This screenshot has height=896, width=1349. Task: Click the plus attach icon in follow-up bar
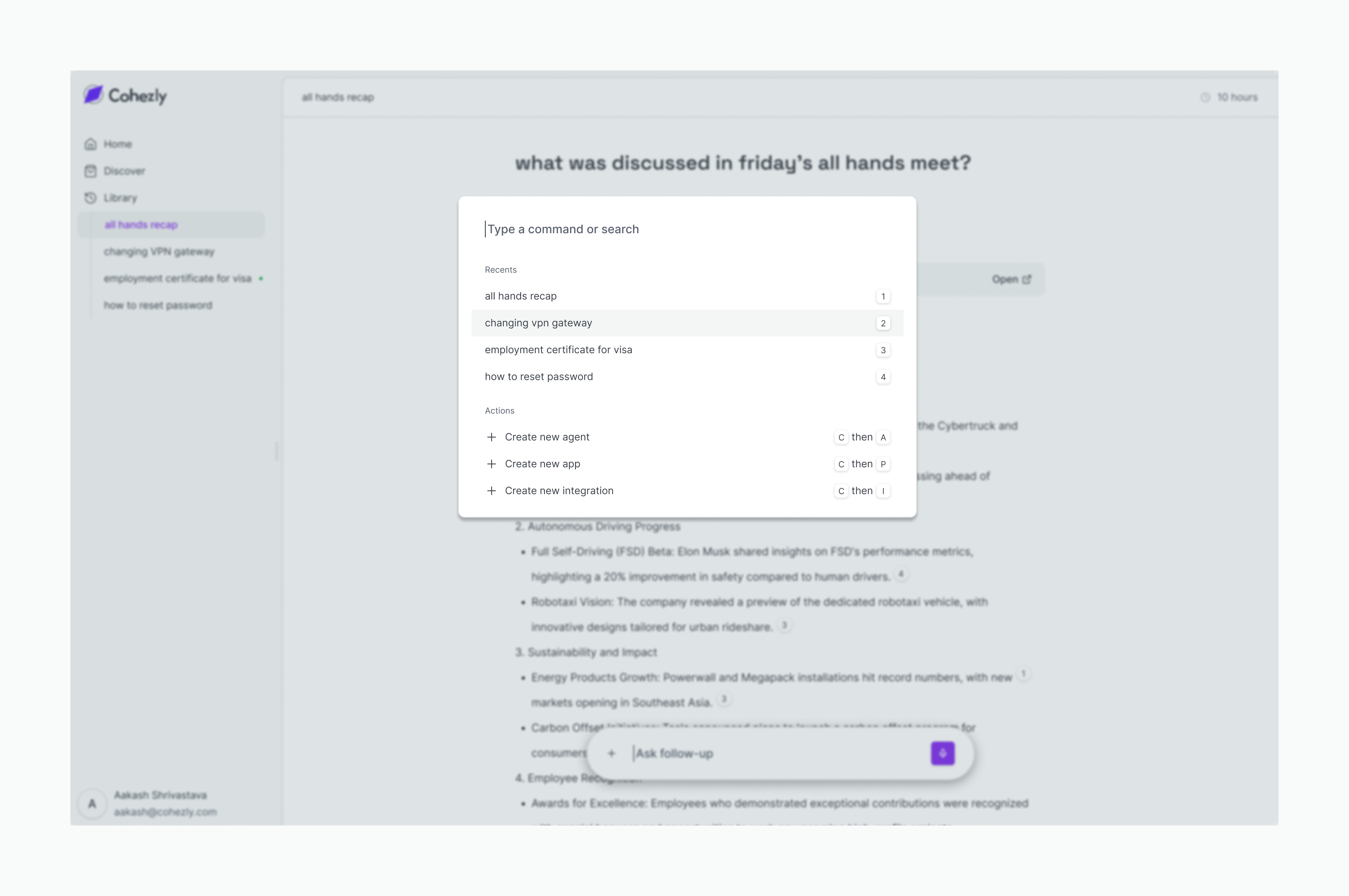(x=611, y=753)
